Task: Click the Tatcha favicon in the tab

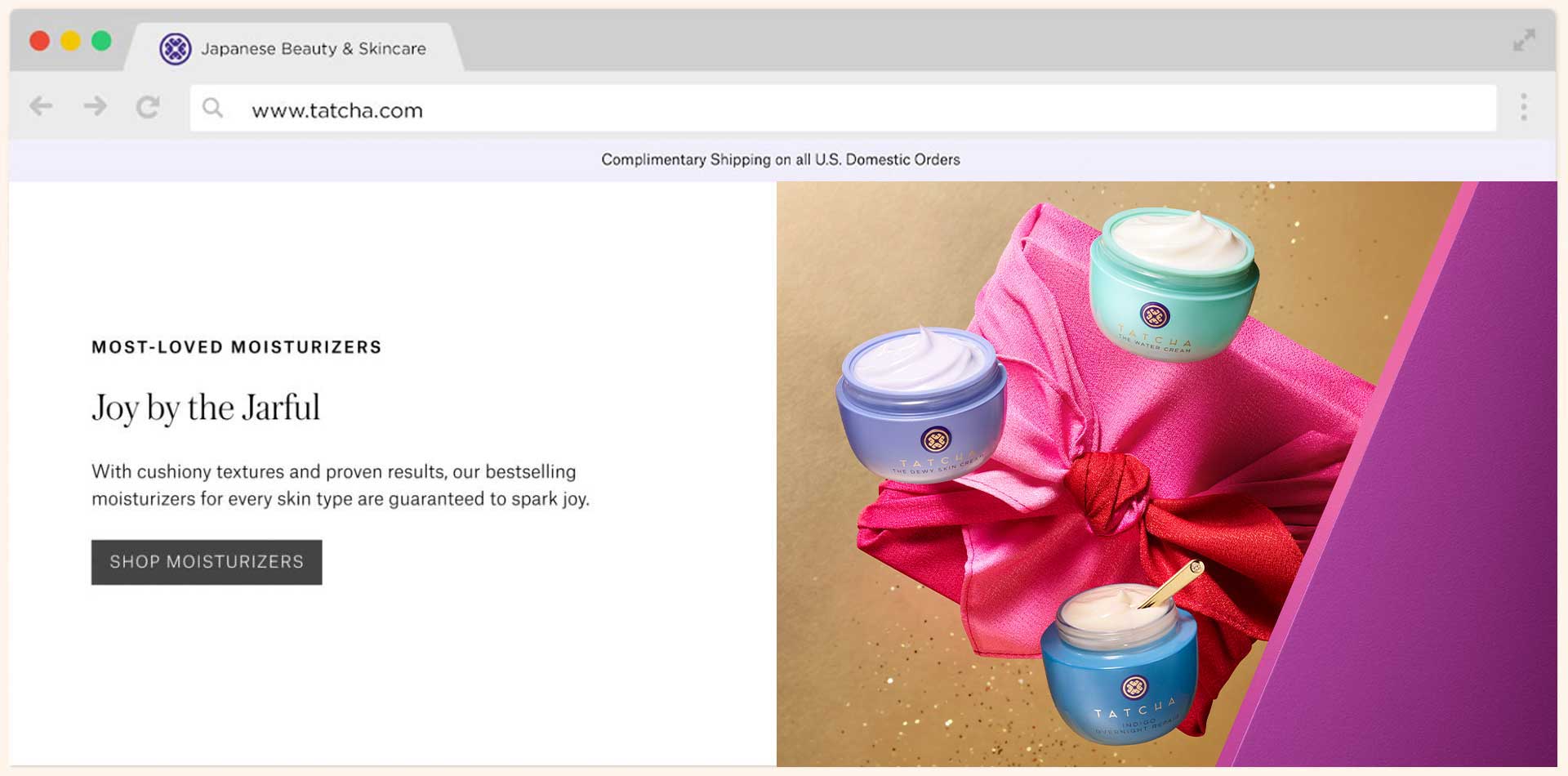Action: click(175, 49)
